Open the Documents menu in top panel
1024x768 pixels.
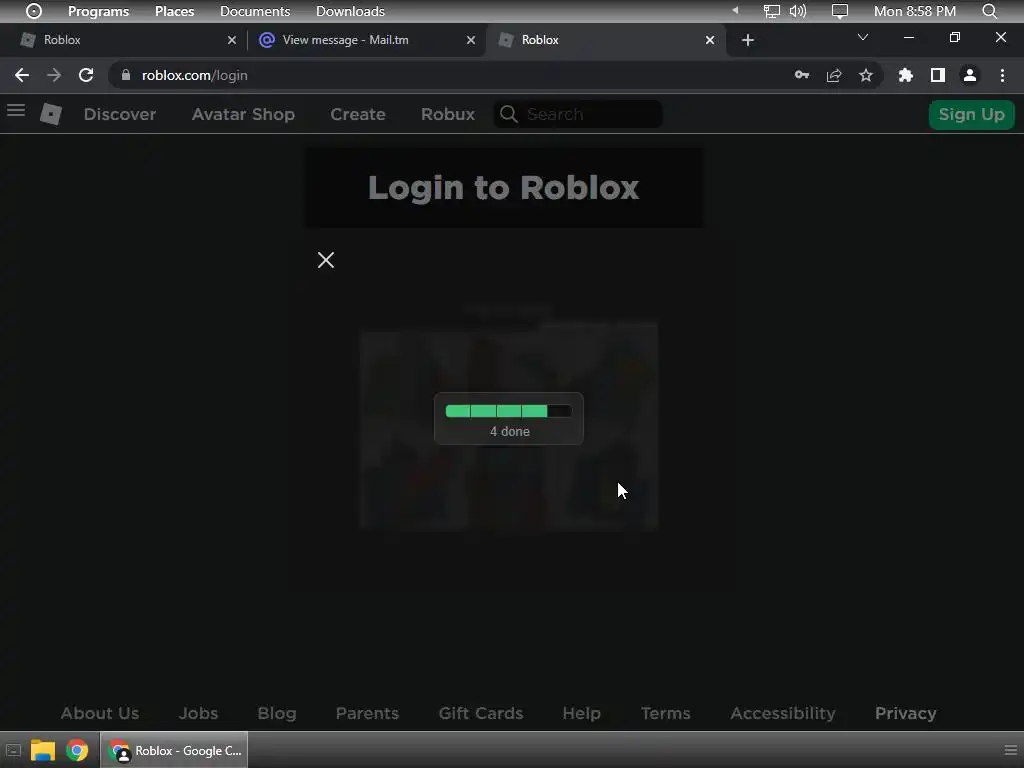(255, 11)
